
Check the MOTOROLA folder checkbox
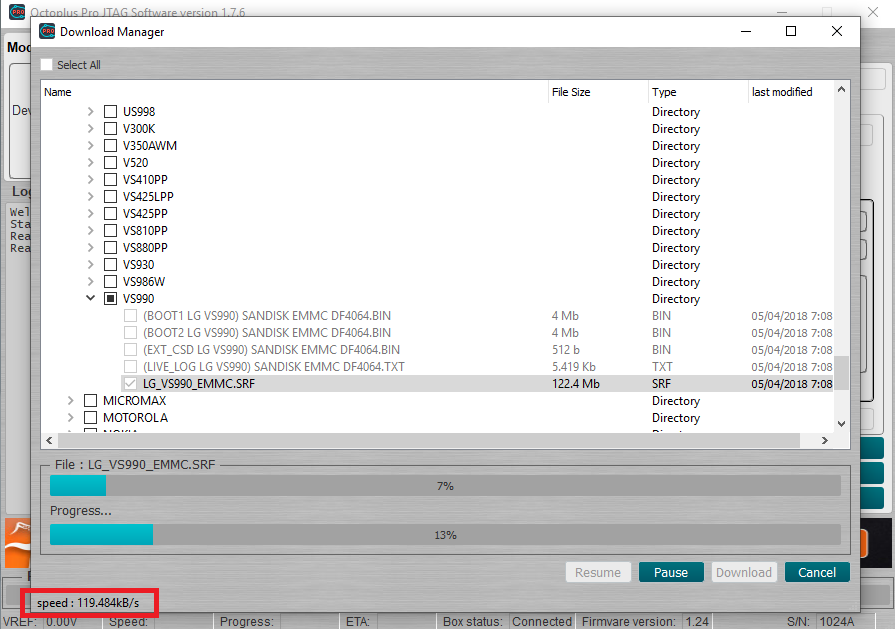[x=91, y=418]
